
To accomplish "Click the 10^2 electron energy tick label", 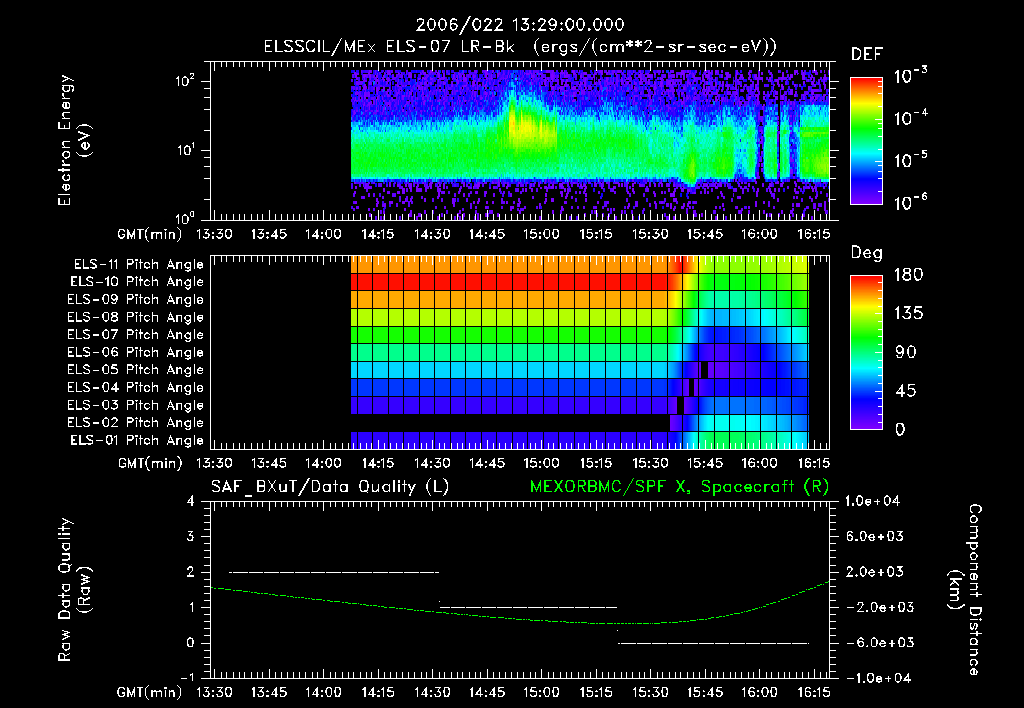I will (x=185, y=81).
